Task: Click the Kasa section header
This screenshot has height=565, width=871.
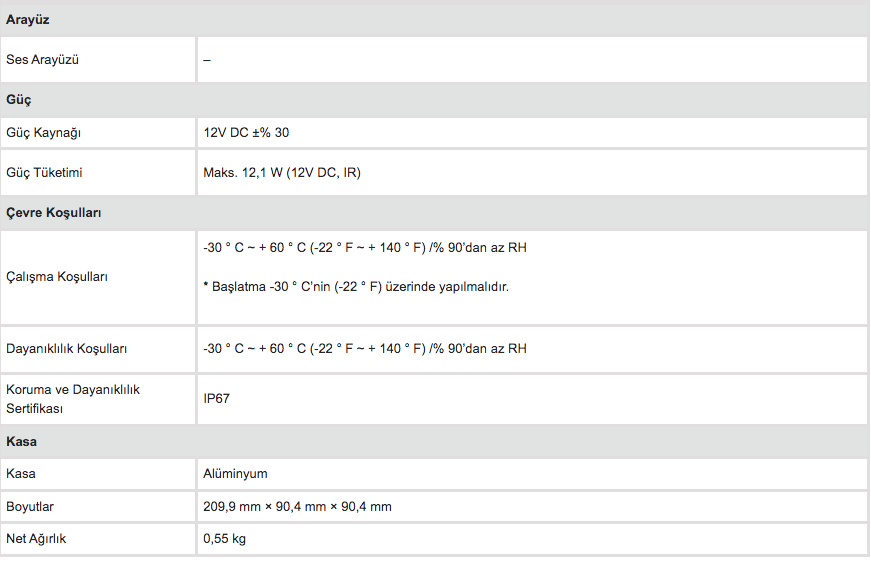Action: [x=22, y=441]
